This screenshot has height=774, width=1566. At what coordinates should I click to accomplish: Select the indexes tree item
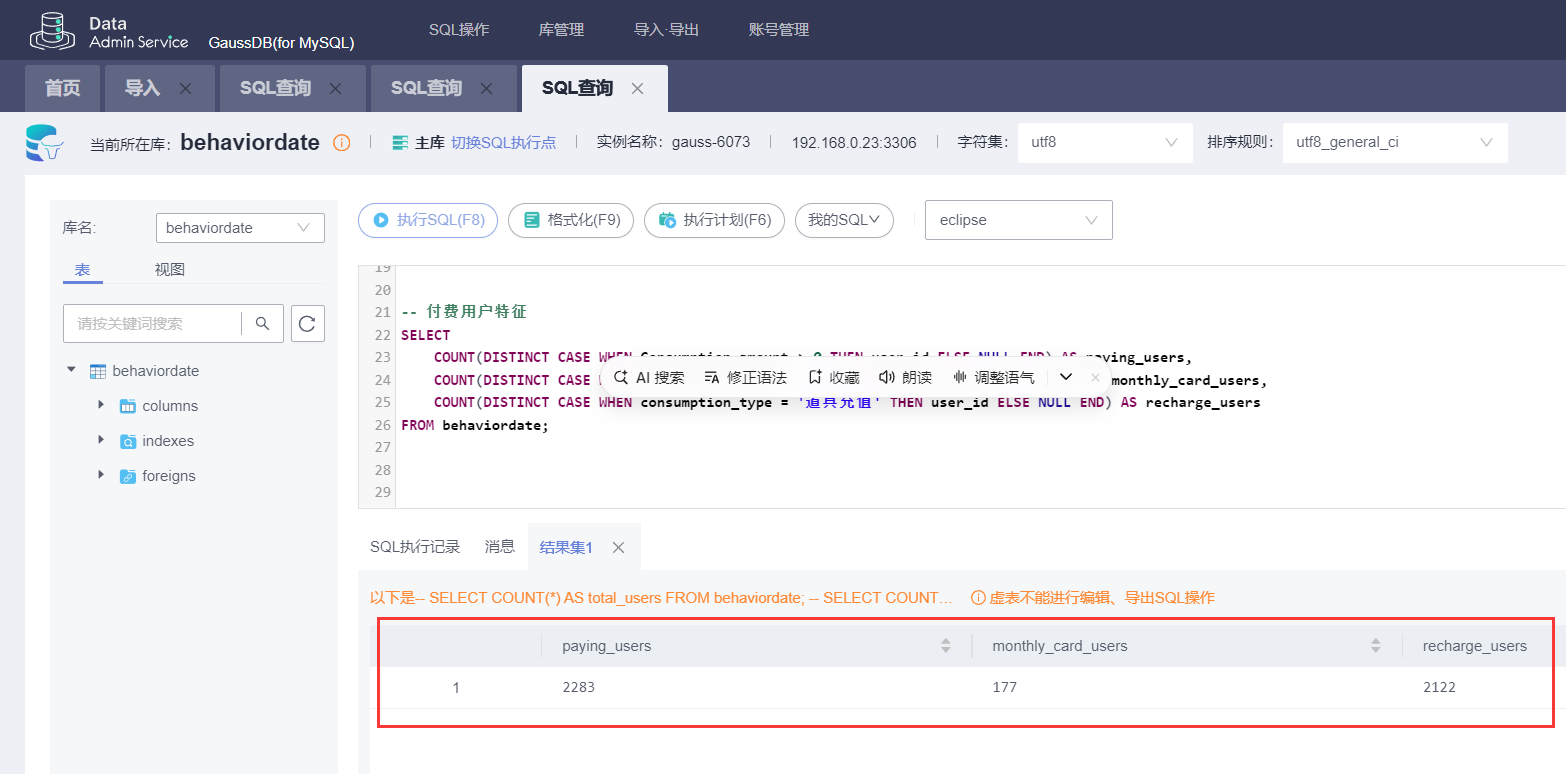pos(168,441)
